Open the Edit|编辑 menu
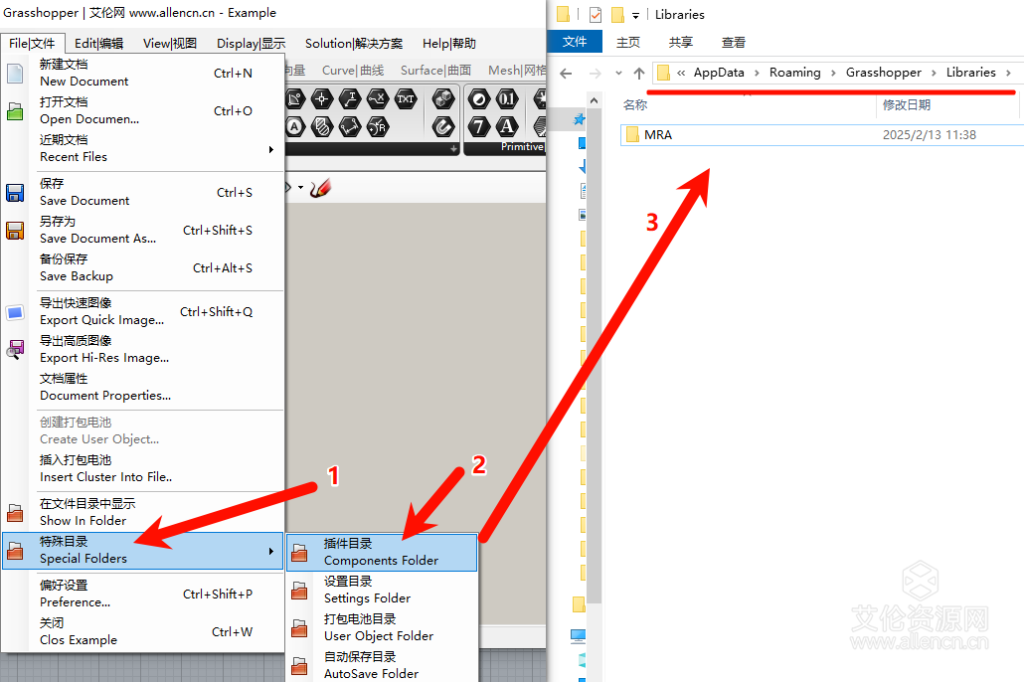 (99, 44)
